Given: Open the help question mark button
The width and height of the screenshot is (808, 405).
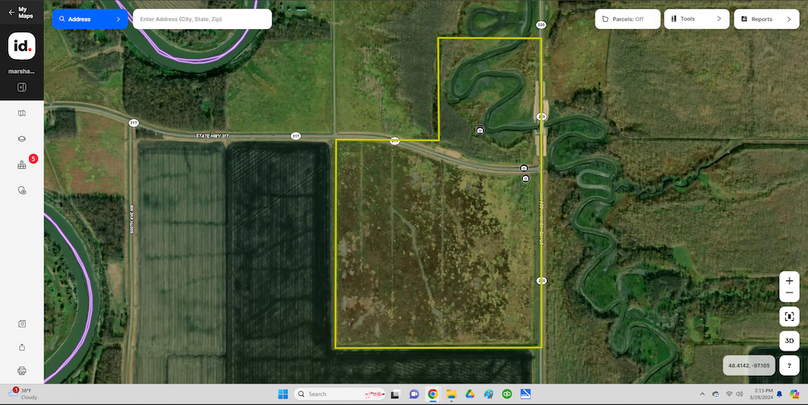Looking at the screenshot, I should [790, 365].
